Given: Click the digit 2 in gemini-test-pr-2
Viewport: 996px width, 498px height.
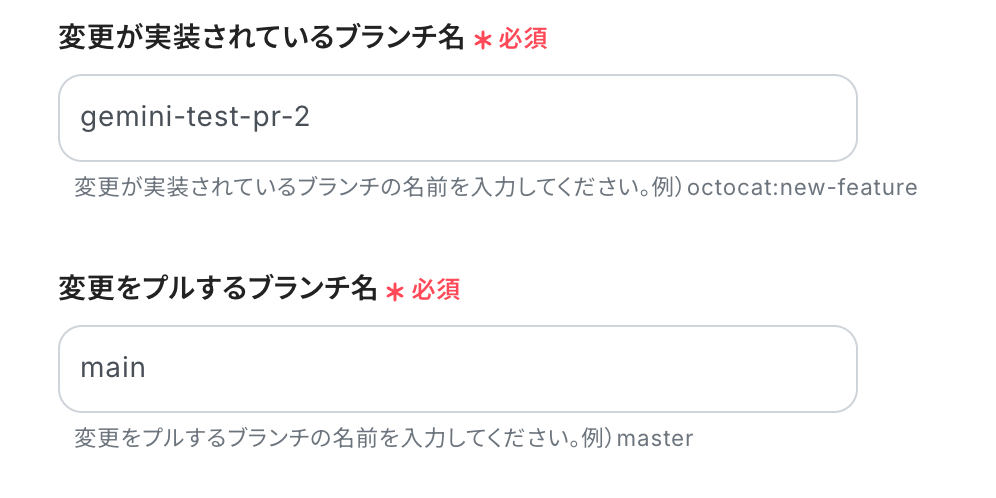Looking at the screenshot, I should click(302, 118).
